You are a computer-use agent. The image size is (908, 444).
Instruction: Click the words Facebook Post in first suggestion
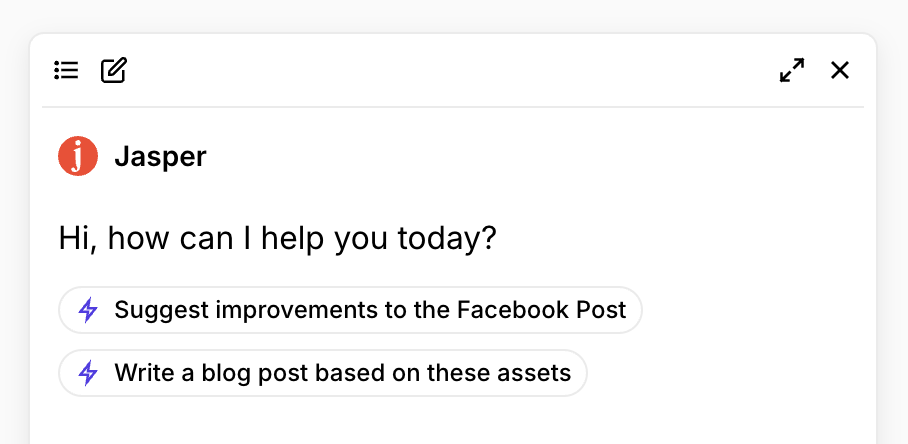click(x=541, y=310)
